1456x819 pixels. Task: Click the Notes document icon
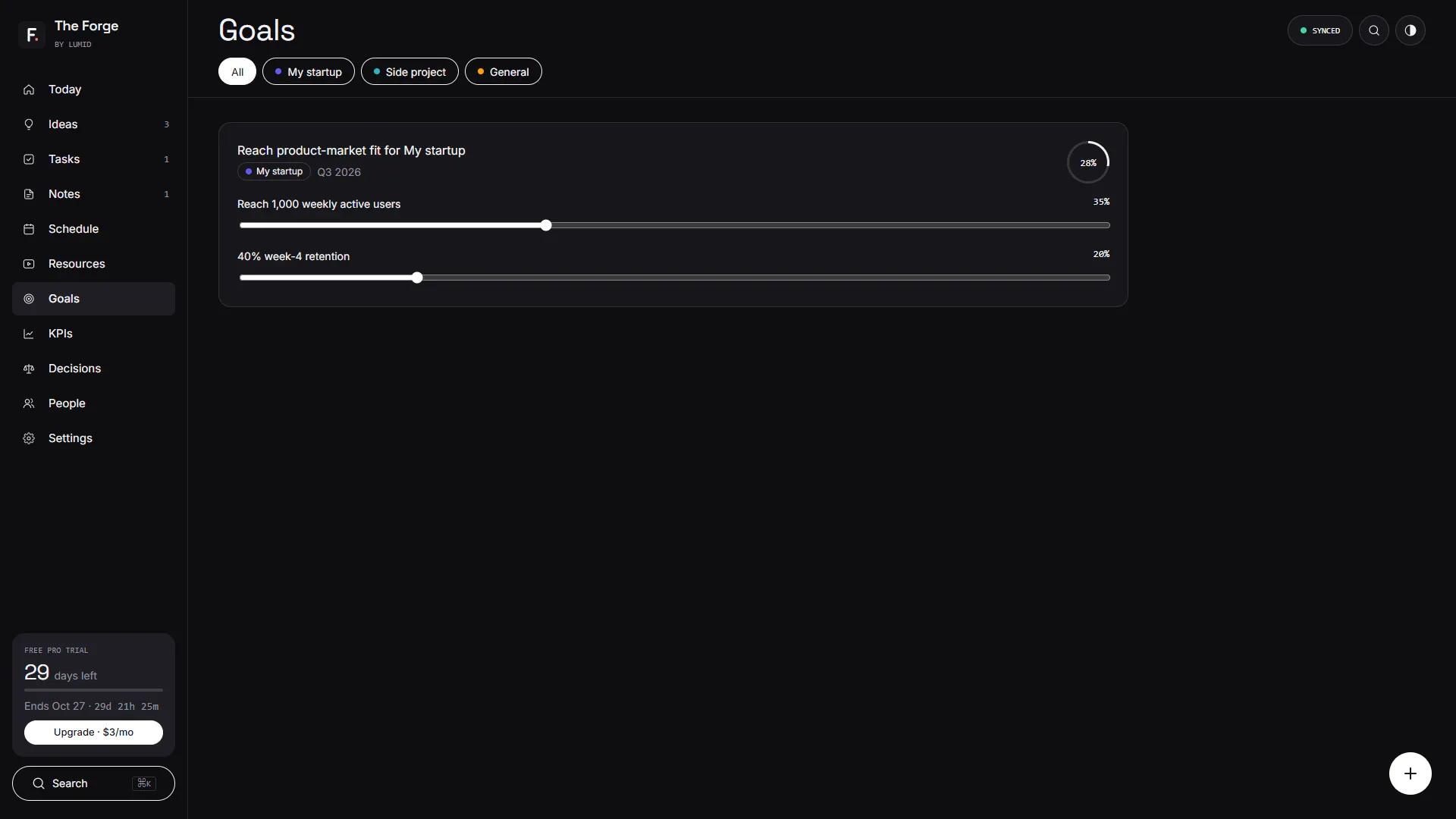click(29, 194)
